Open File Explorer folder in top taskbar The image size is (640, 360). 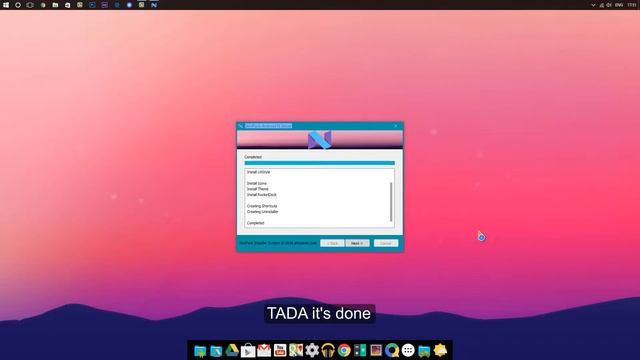point(55,5)
